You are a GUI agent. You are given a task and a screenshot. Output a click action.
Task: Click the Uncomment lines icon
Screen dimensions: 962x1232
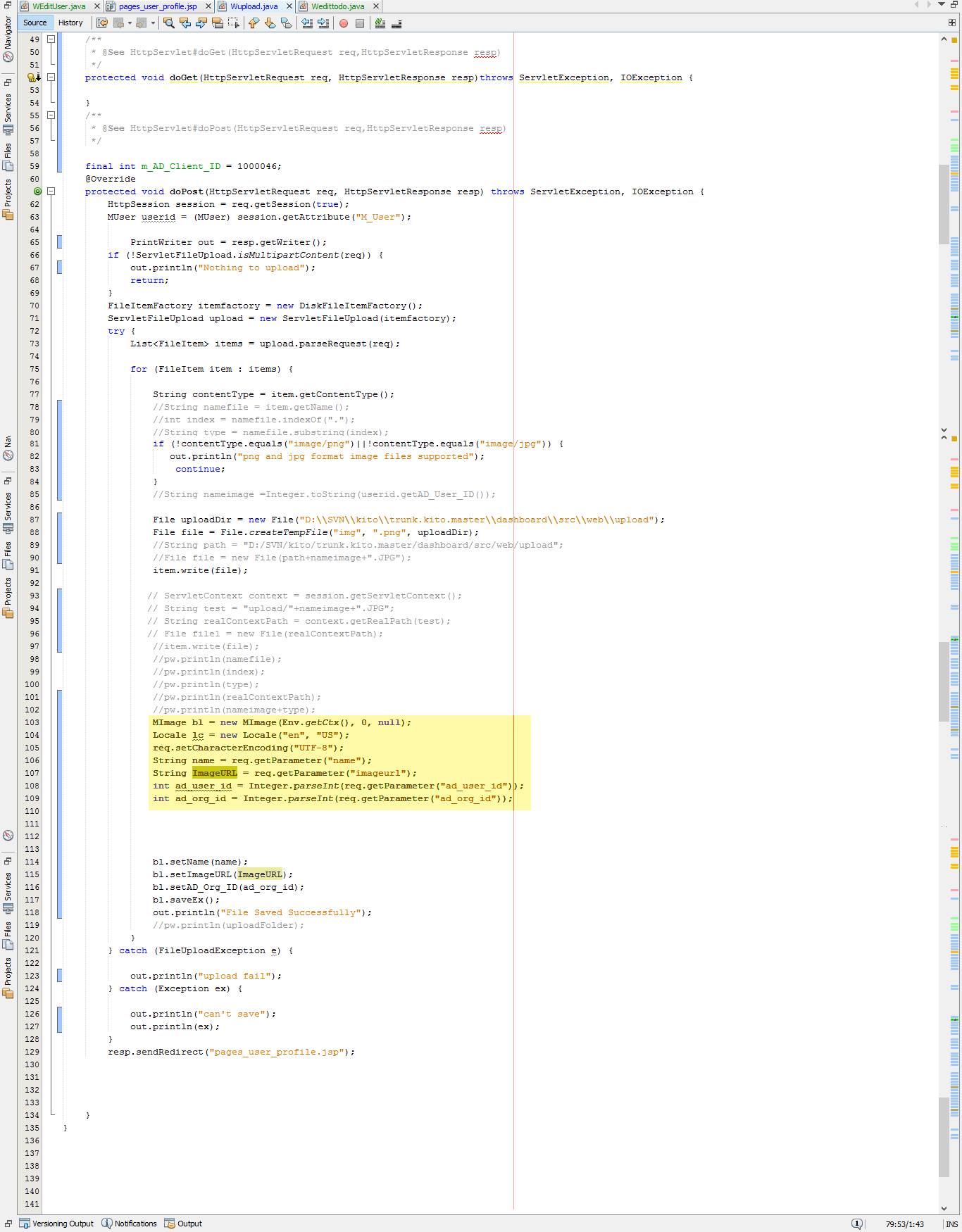(x=396, y=23)
